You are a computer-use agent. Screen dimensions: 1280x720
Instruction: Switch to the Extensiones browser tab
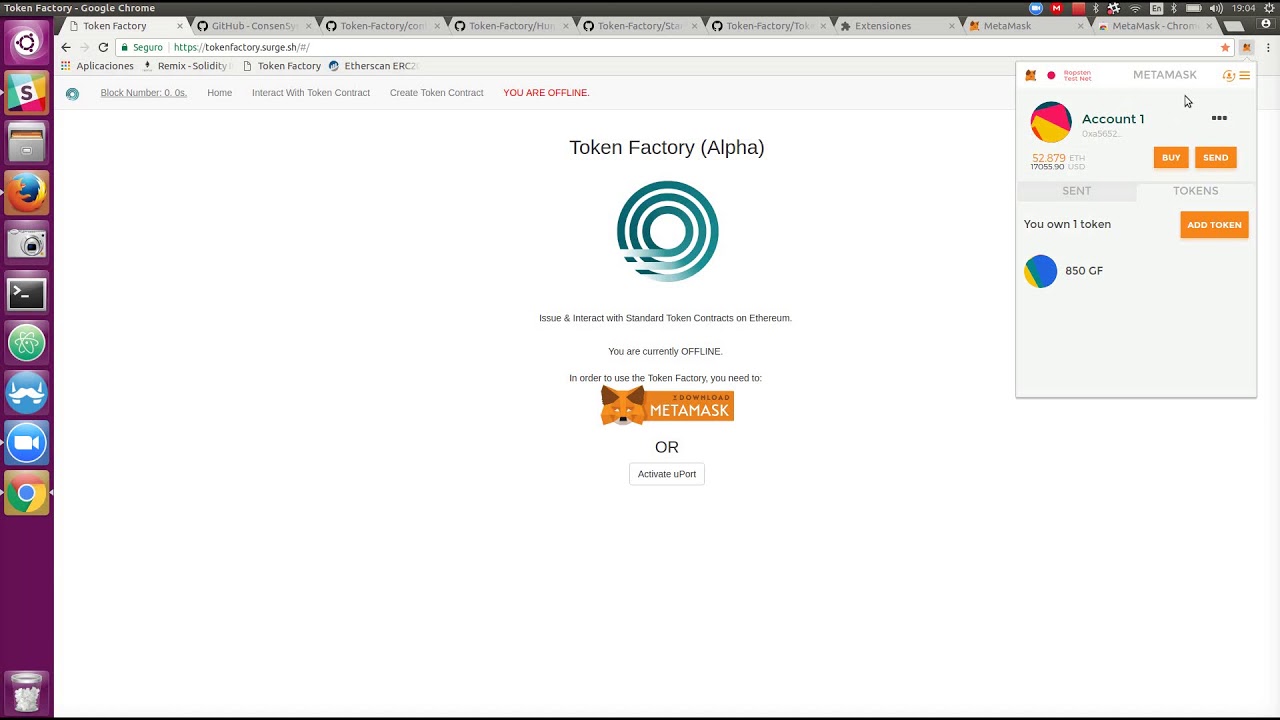click(x=896, y=26)
